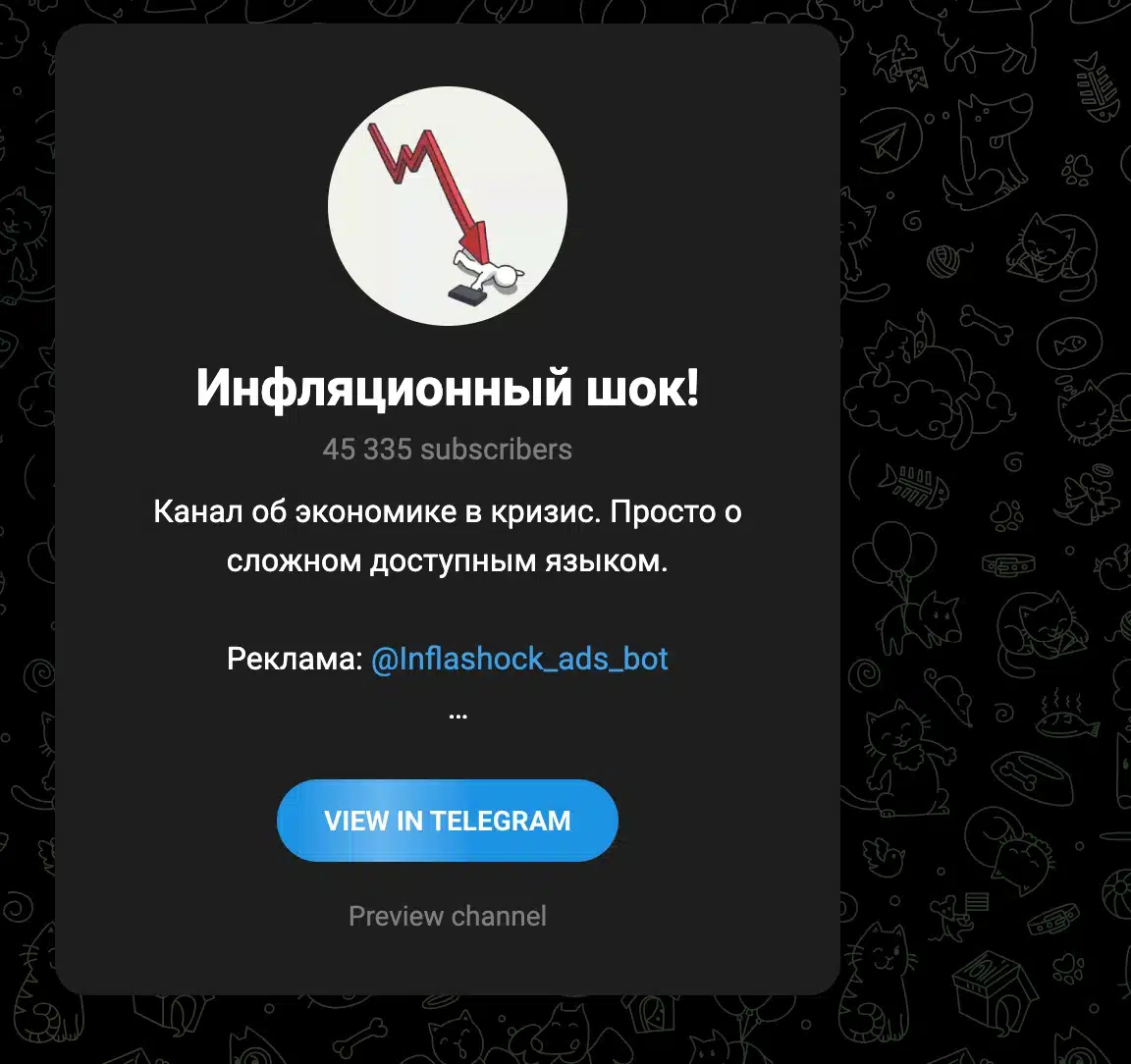This screenshot has width=1131, height=1064.
Task: Expand the description via the ellipsis
Action: click(458, 715)
